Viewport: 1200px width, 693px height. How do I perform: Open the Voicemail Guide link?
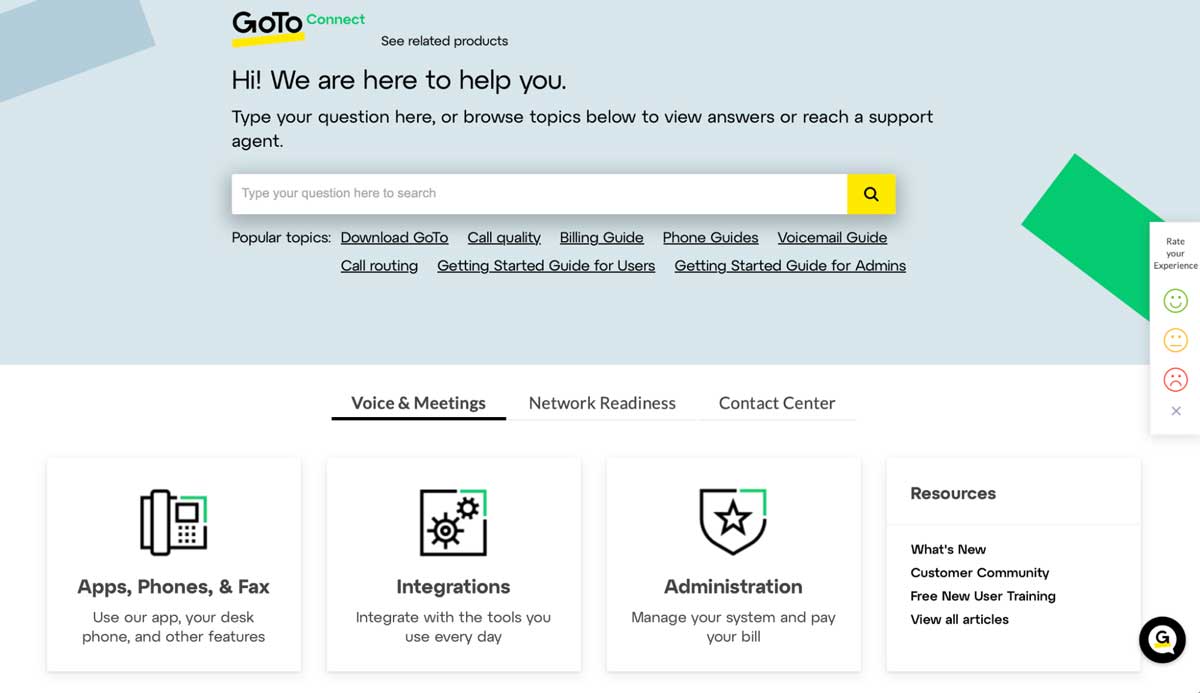(x=832, y=237)
